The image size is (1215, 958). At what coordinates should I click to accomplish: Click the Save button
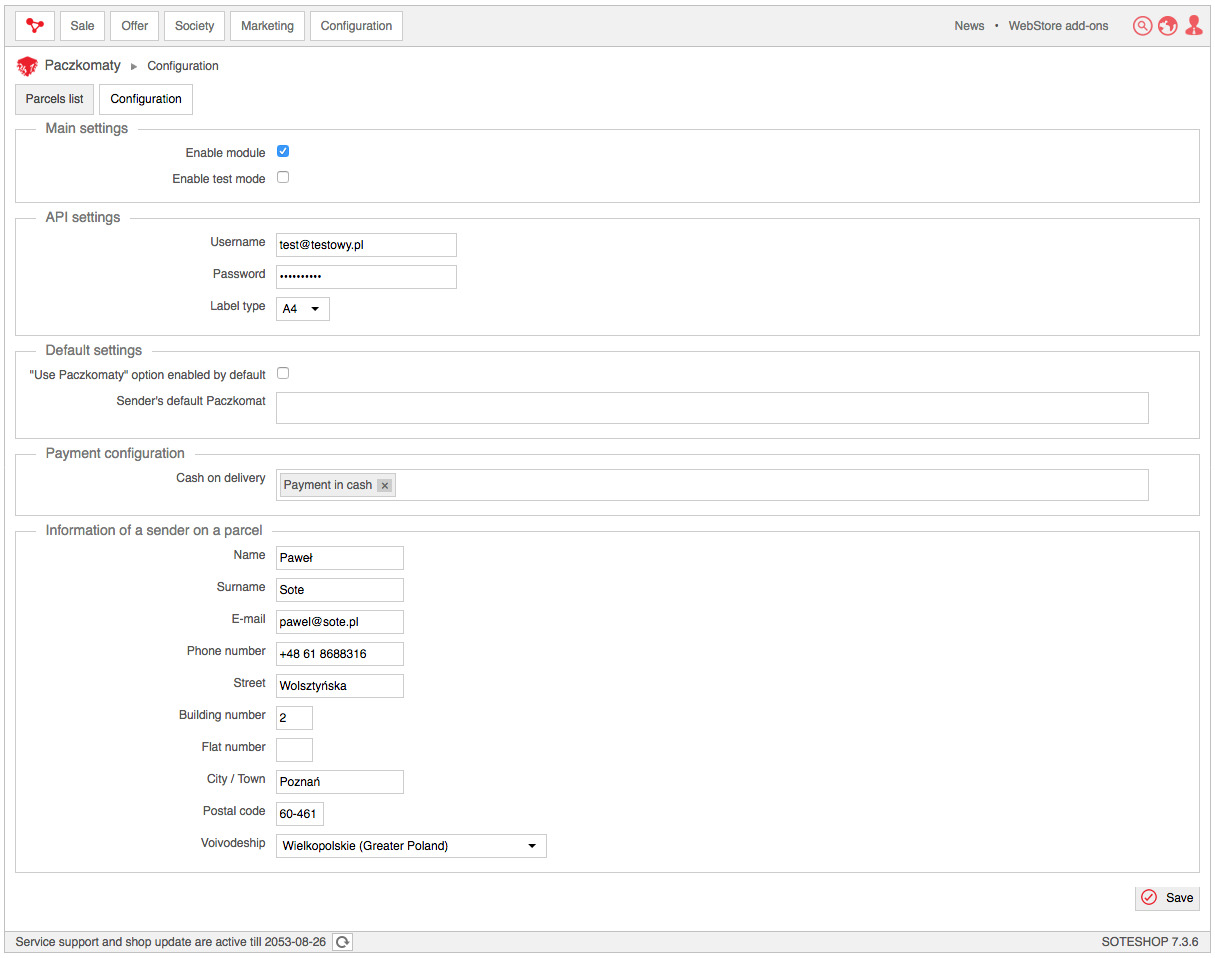point(1167,898)
